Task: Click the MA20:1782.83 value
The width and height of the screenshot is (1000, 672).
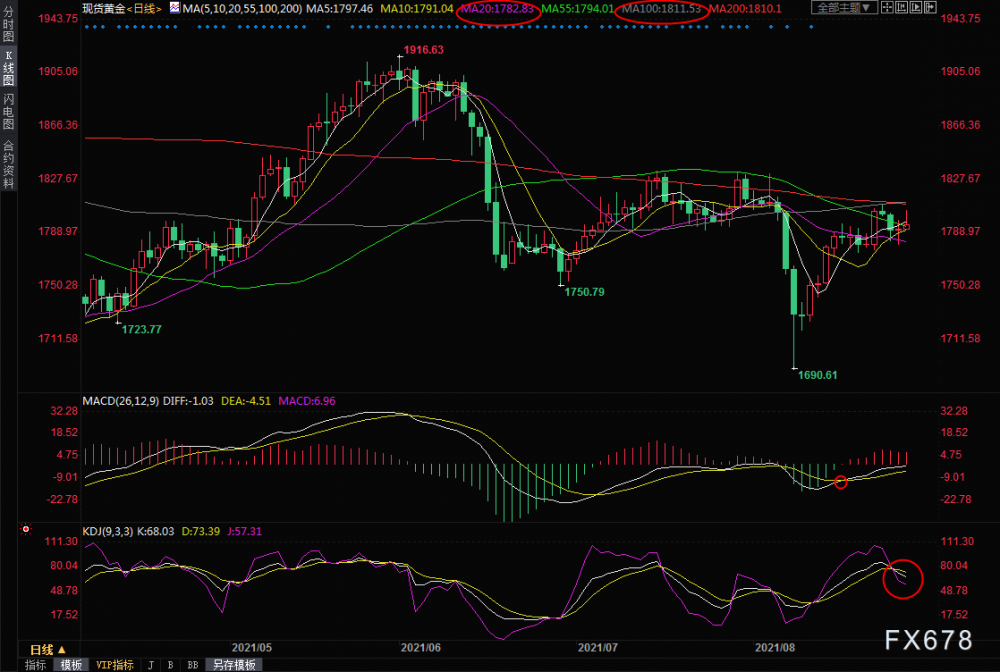Action: [x=497, y=8]
